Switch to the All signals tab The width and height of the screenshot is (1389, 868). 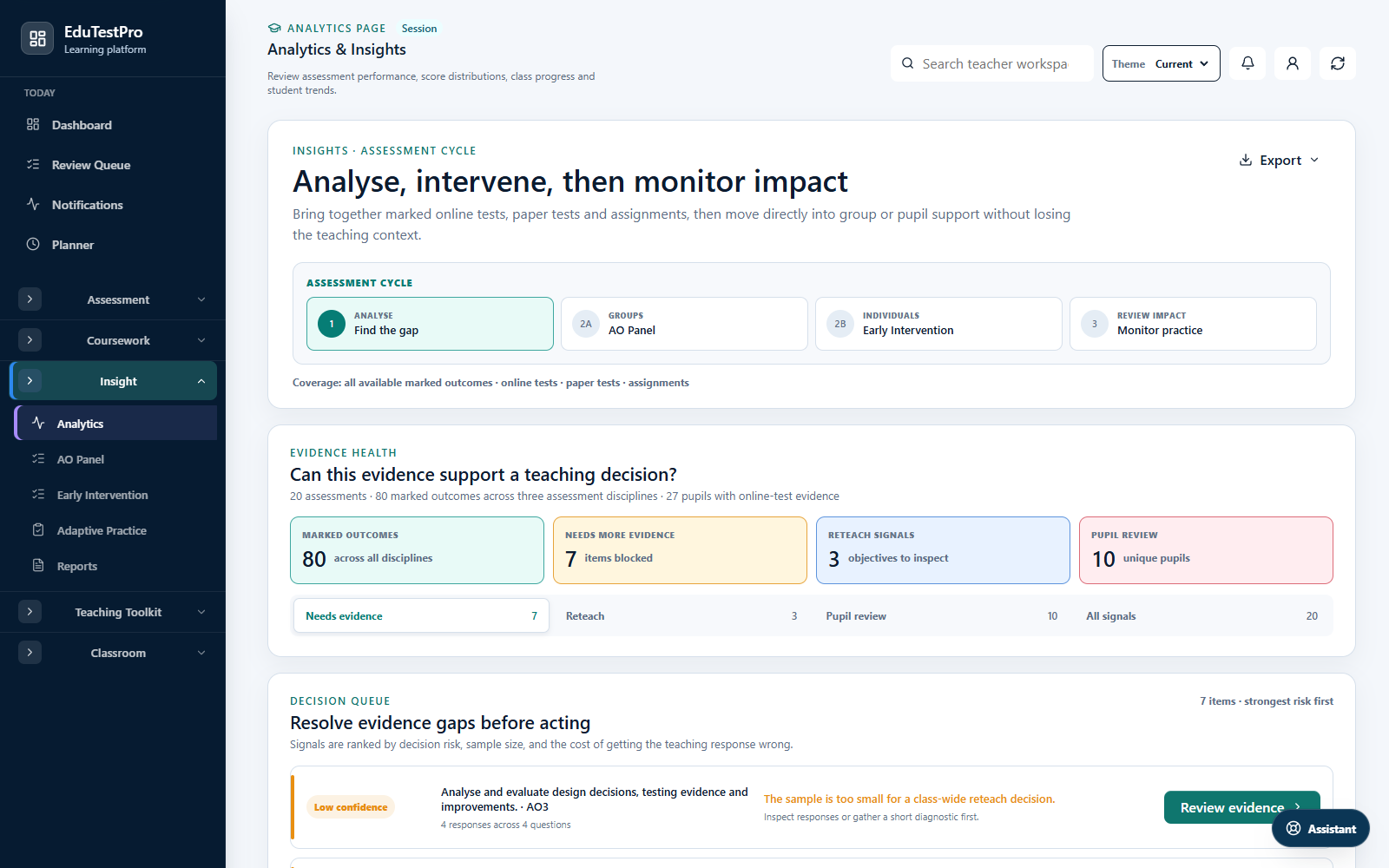click(x=1202, y=615)
